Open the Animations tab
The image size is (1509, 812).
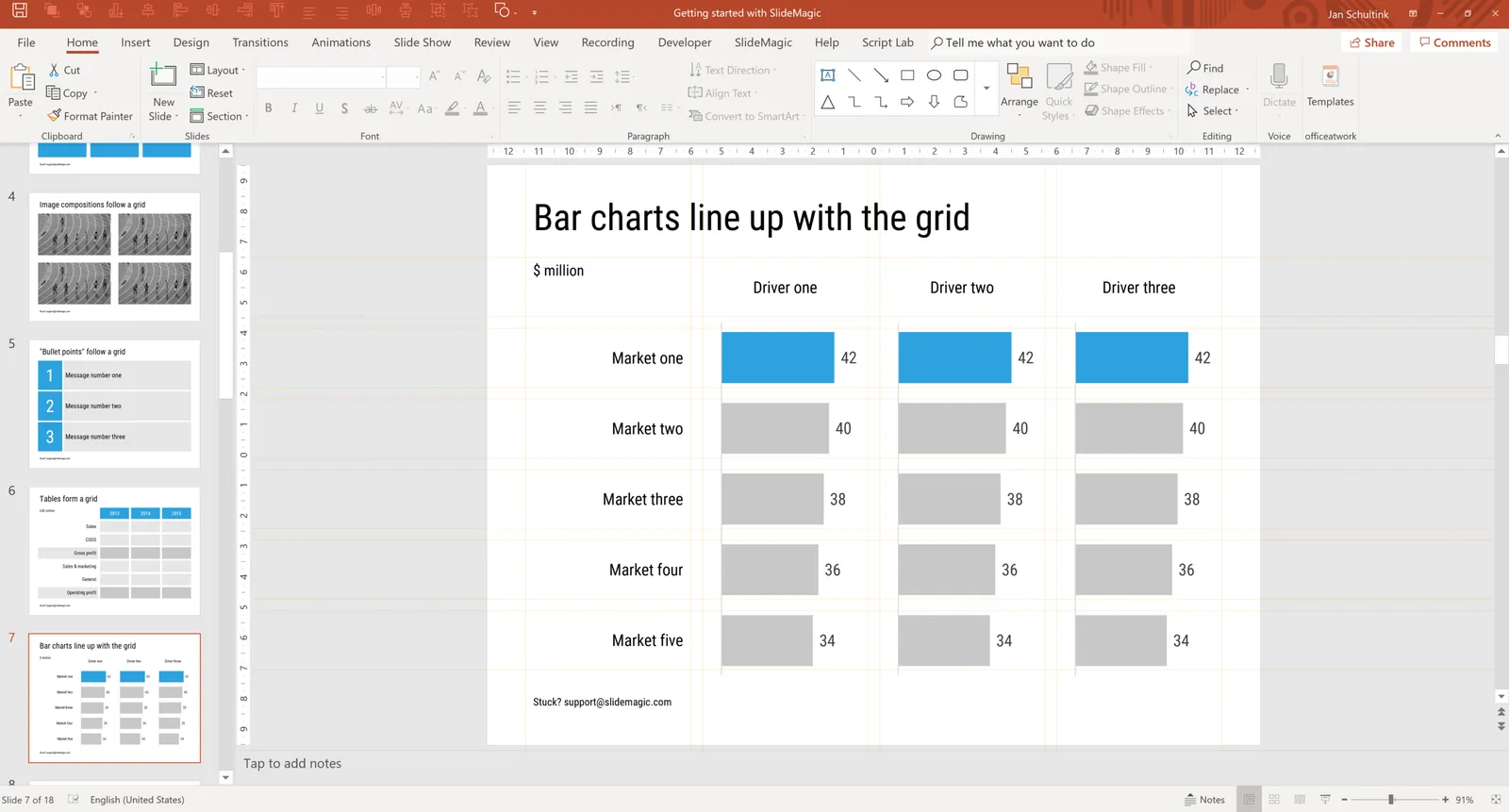[x=341, y=42]
